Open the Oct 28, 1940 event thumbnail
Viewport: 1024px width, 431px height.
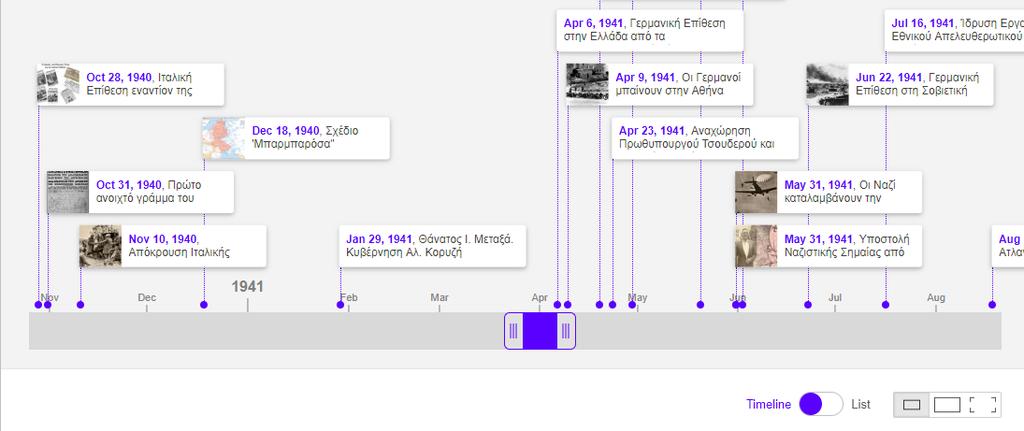(x=58, y=84)
